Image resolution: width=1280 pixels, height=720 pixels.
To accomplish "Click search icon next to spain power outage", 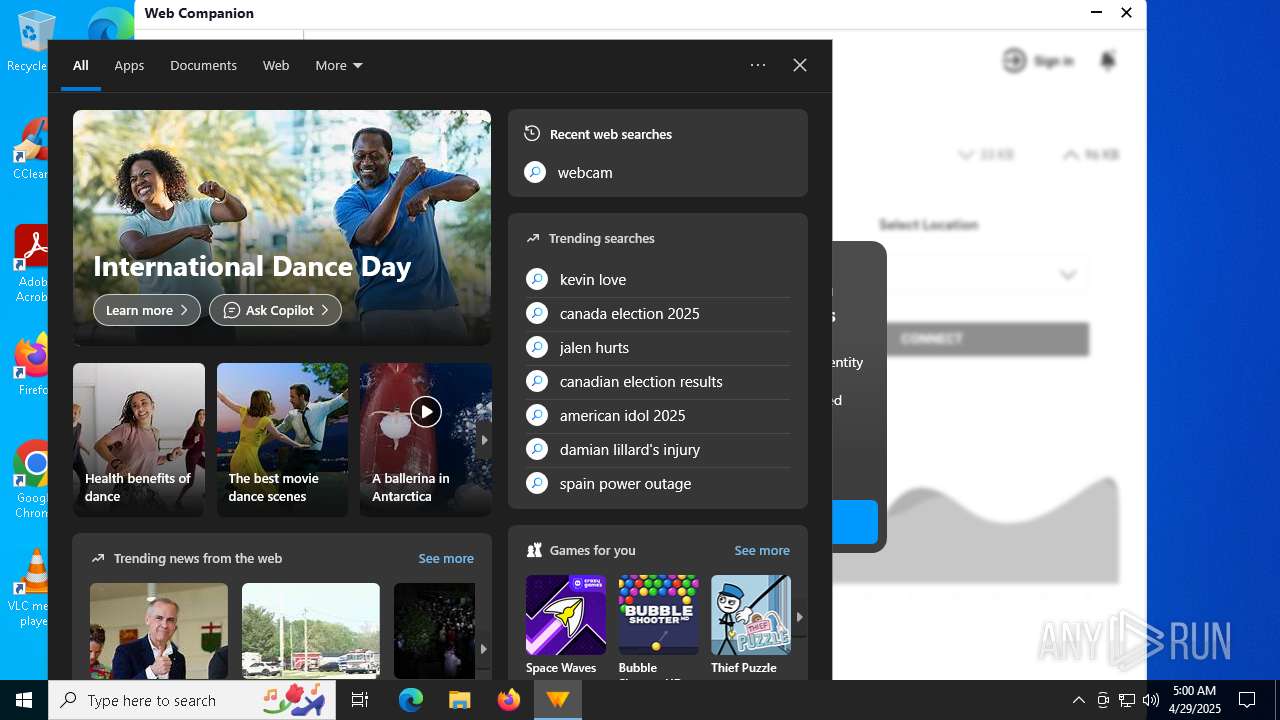I will point(537,484).
